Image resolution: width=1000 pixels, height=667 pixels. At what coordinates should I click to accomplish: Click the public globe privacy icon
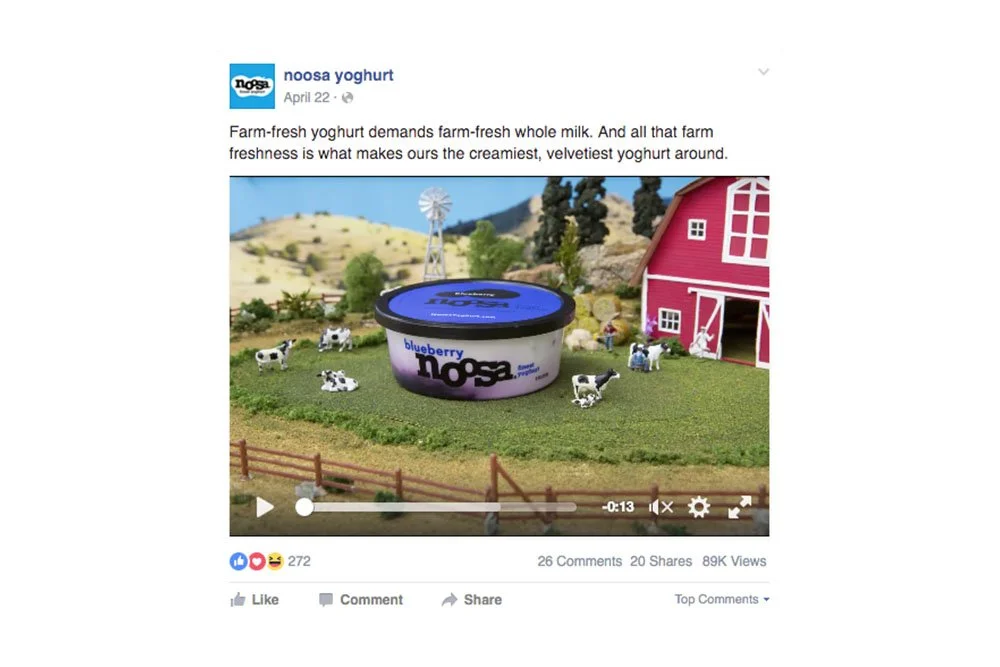click(348, 98)
